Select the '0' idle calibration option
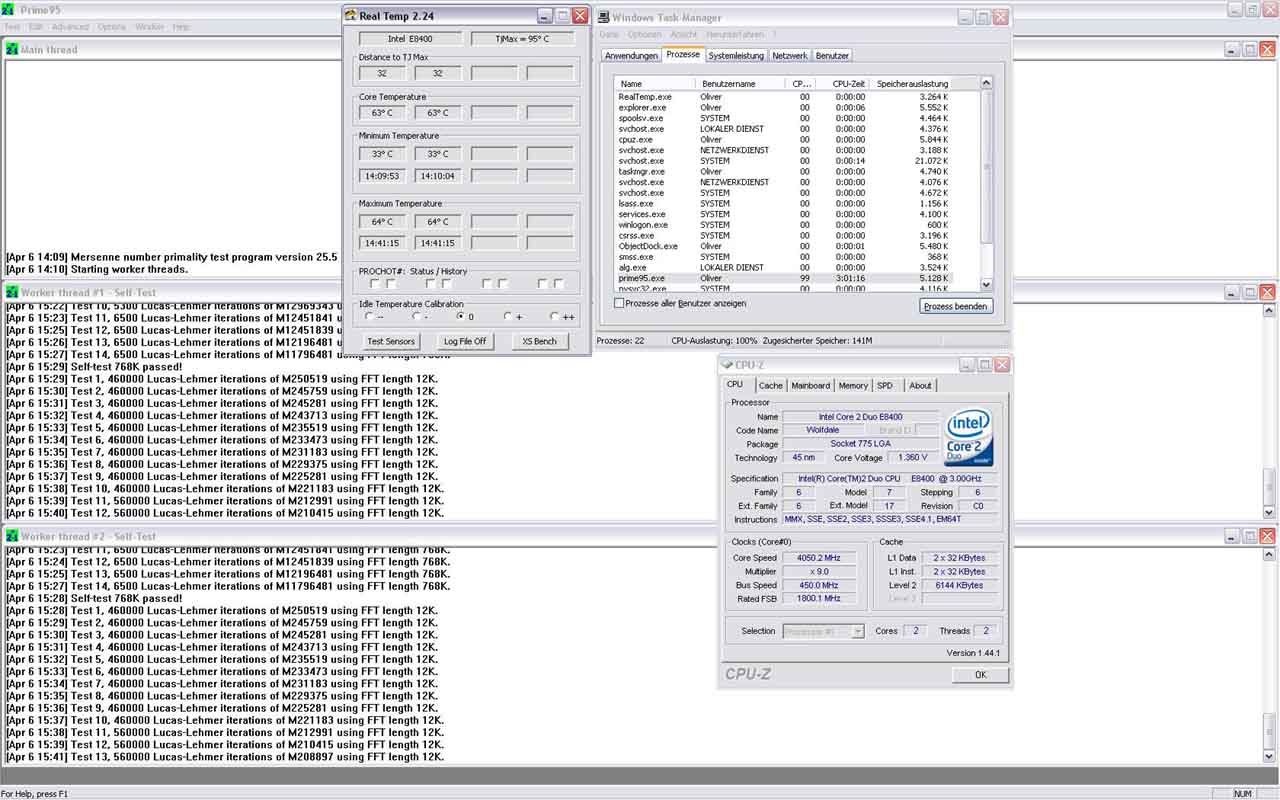The height and width of the screenshot is (800, 1280). 461,316
